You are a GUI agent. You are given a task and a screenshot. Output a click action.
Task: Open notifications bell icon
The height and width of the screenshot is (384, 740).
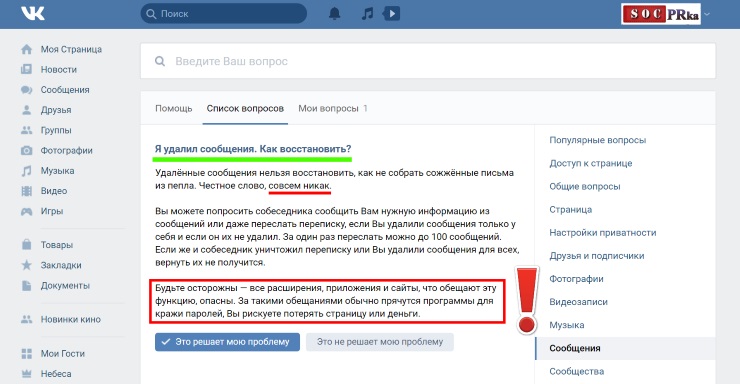335,14
